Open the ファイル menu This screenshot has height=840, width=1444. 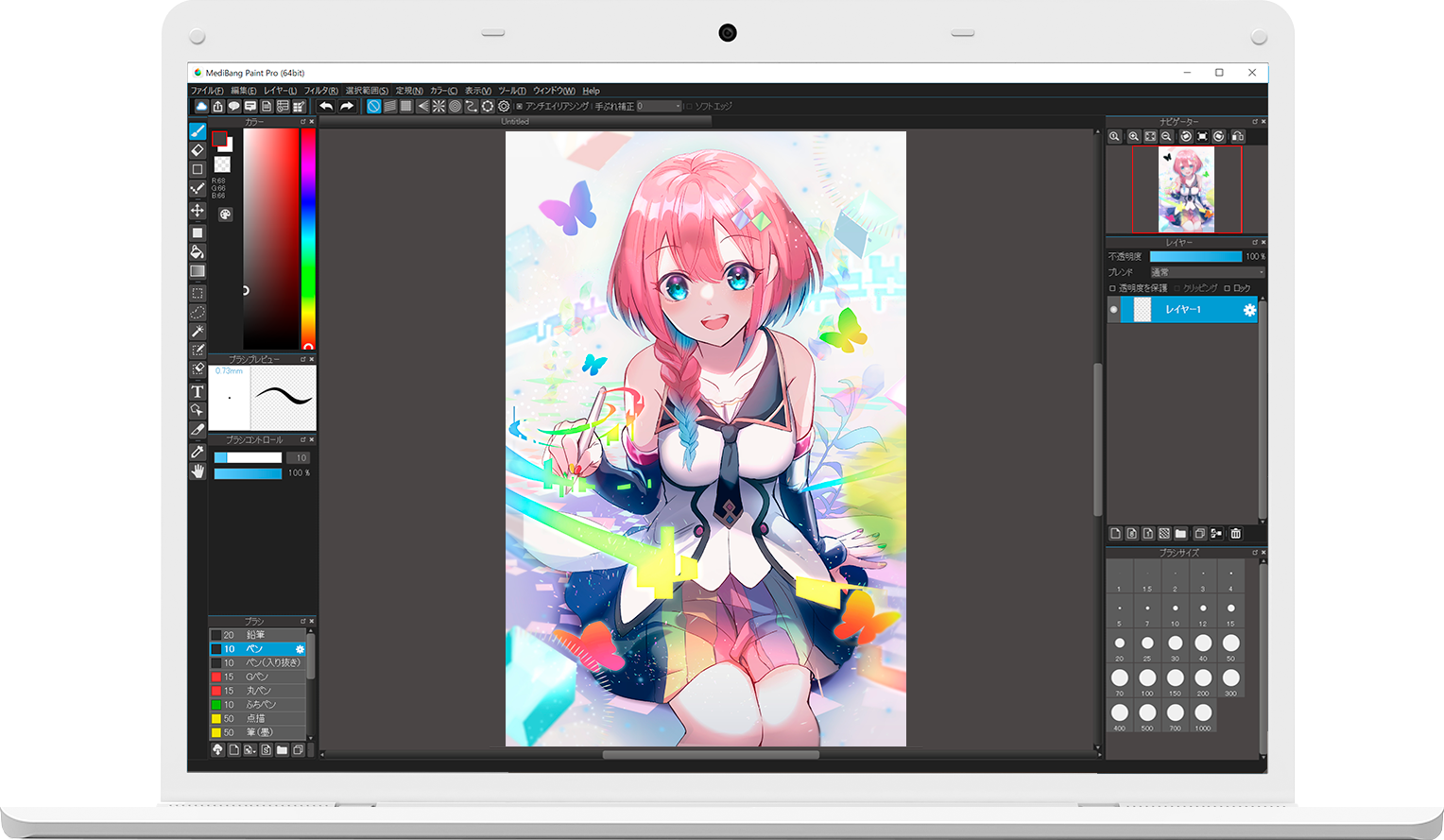point(207,91)
